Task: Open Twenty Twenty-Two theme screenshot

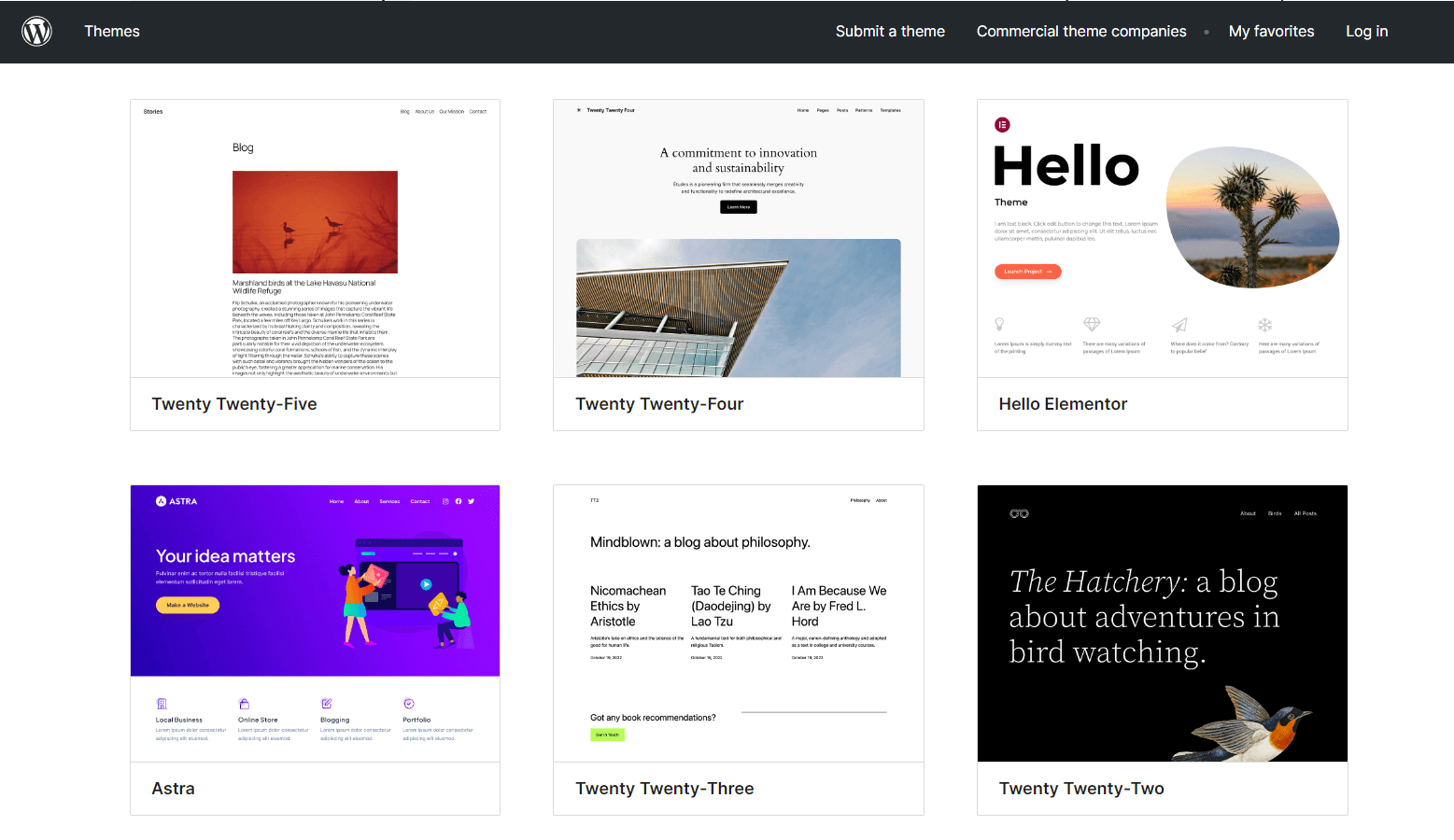Action: pyautogui.click(x=1163, y=623)
